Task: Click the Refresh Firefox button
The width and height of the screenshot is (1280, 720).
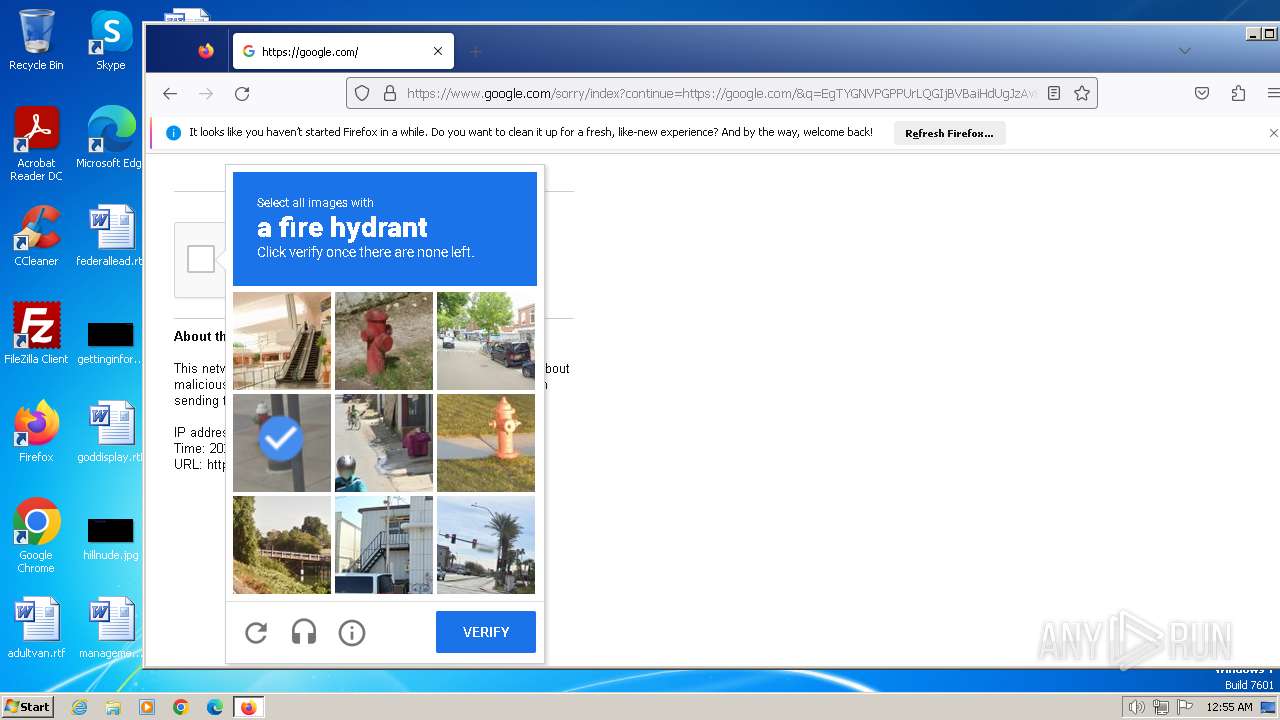Action: pyautogui.click(x=949, y=133)
